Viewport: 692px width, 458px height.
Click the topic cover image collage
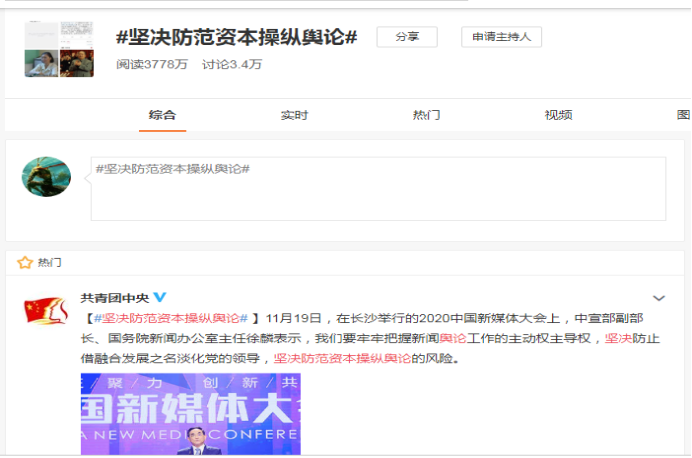(x=59, y=49)
